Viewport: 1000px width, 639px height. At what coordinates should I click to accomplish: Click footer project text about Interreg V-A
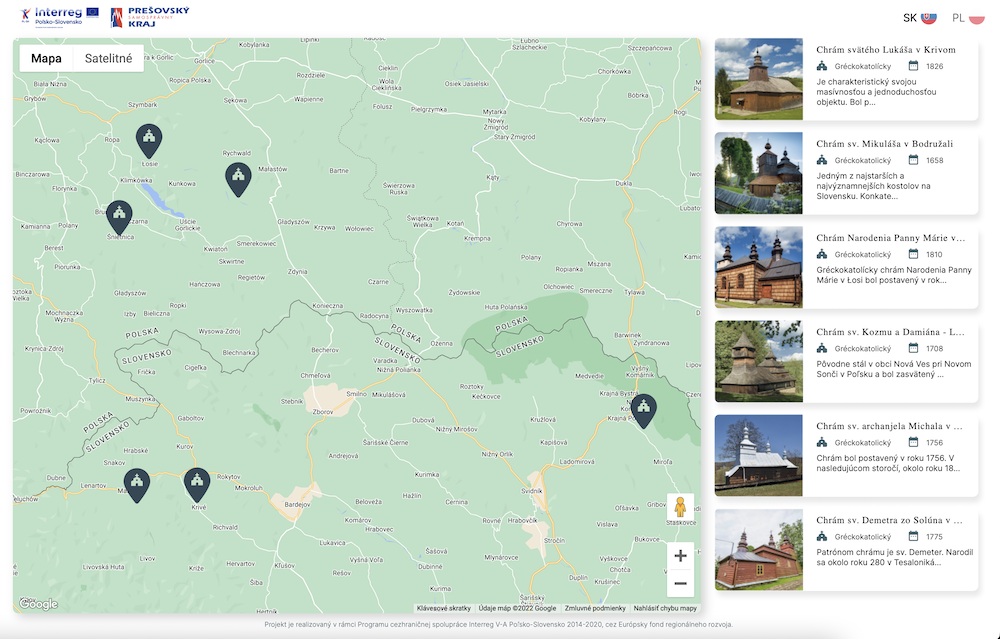[499, 624]
